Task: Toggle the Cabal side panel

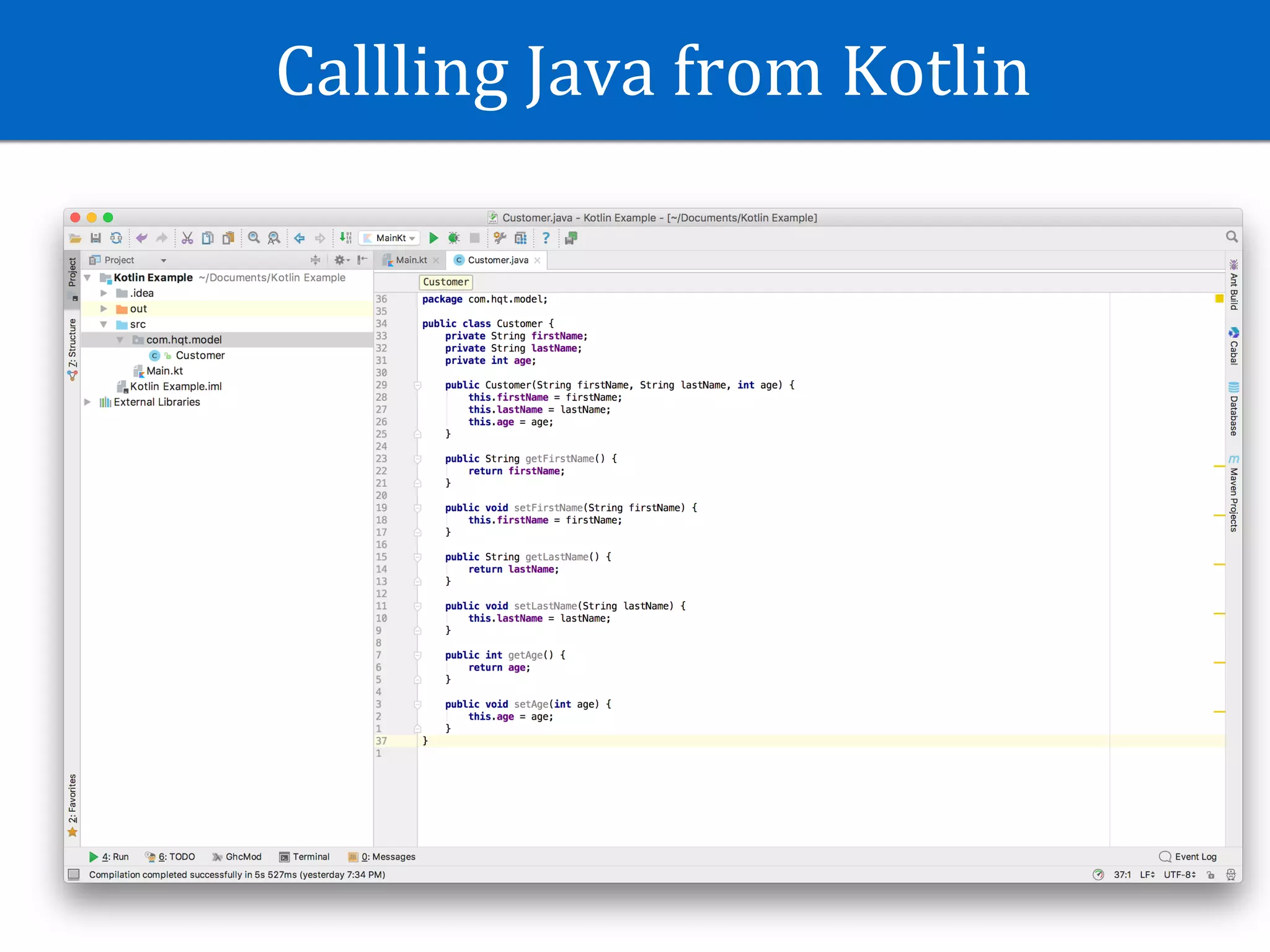Action: pyautogui.click(x=1233, y=346)
